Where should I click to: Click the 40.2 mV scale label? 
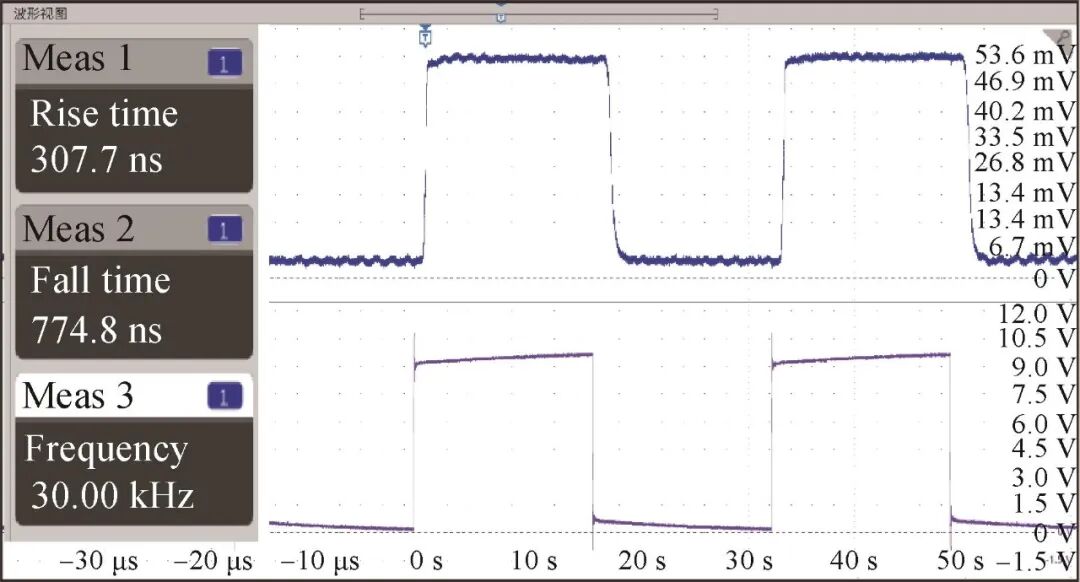tap(1024, 111)
